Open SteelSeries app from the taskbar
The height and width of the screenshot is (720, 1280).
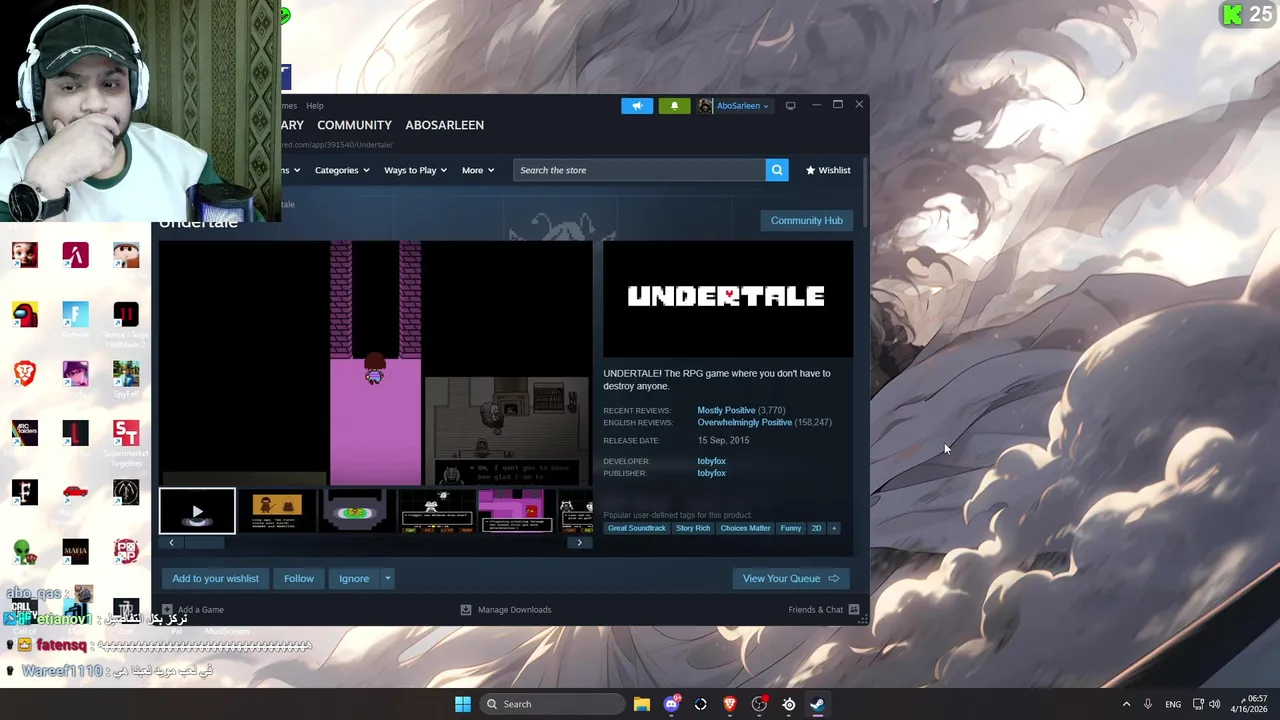(789, 704)
